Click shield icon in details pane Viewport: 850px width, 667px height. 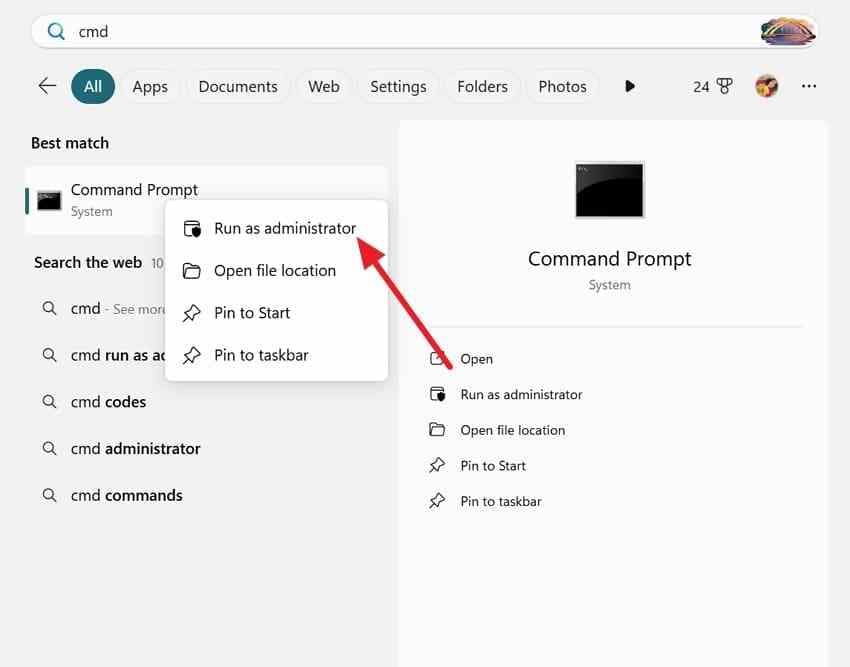click(437, 394)
